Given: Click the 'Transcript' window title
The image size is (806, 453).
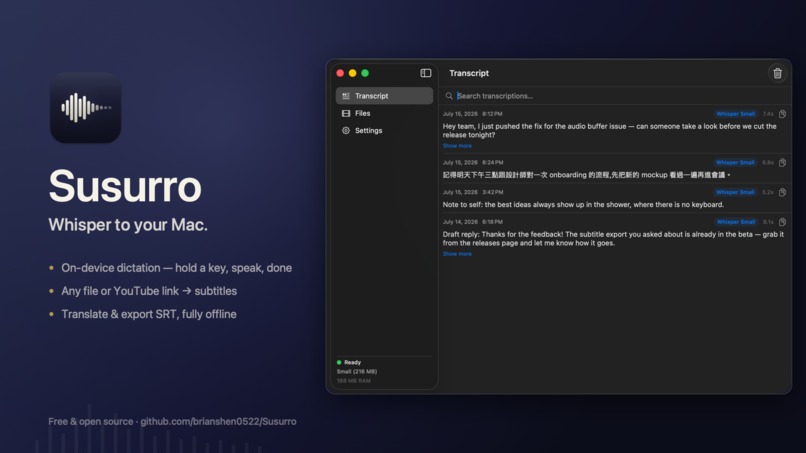Looking at the screenshot, I should click(469, 73).
